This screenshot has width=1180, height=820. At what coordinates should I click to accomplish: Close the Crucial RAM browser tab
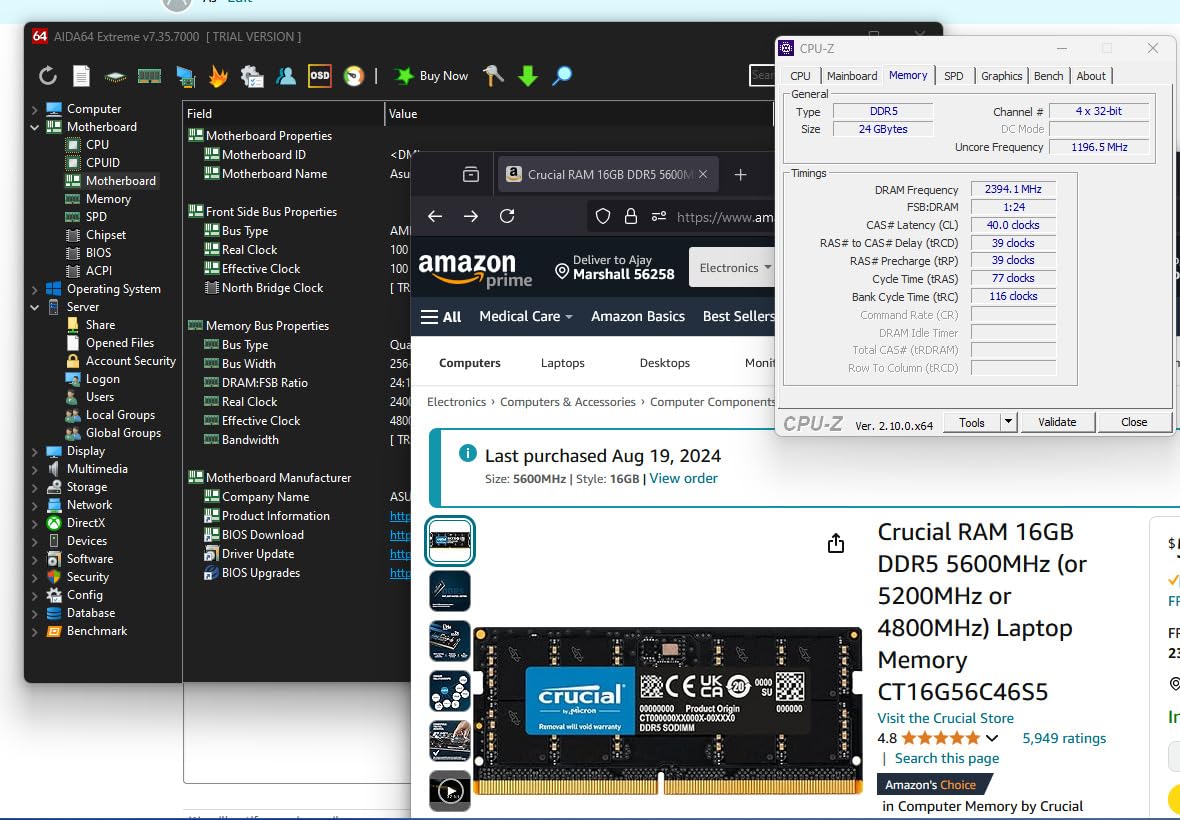(x=703, y=175)
